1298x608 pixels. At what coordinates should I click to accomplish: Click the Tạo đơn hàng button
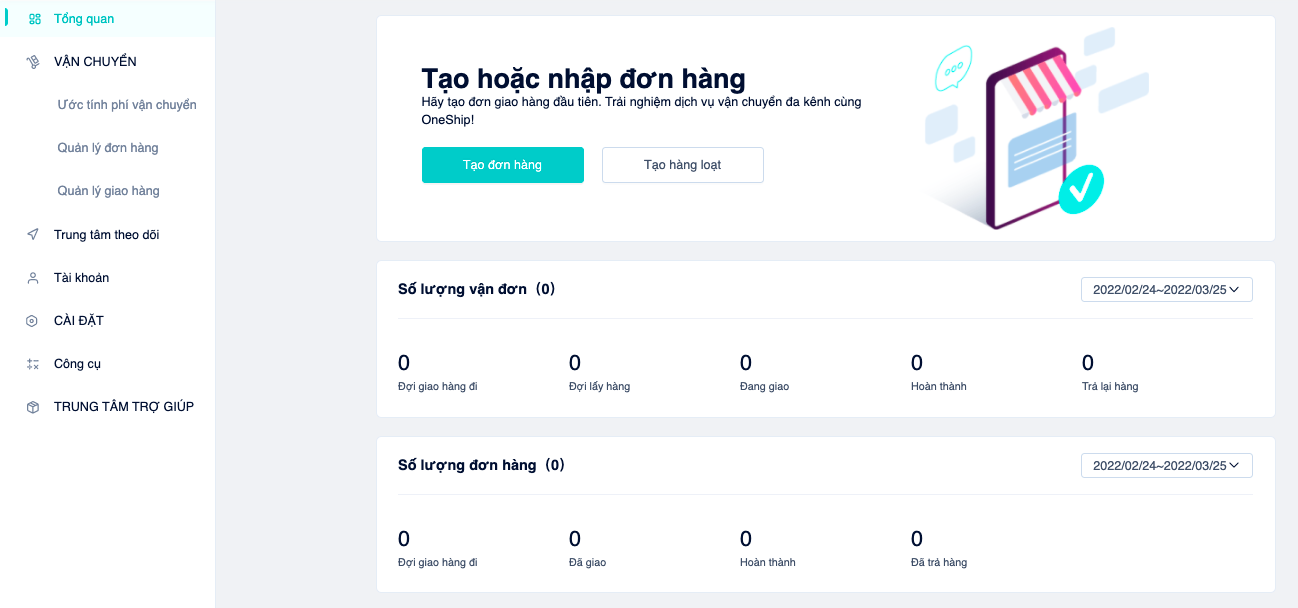(502, 165)
